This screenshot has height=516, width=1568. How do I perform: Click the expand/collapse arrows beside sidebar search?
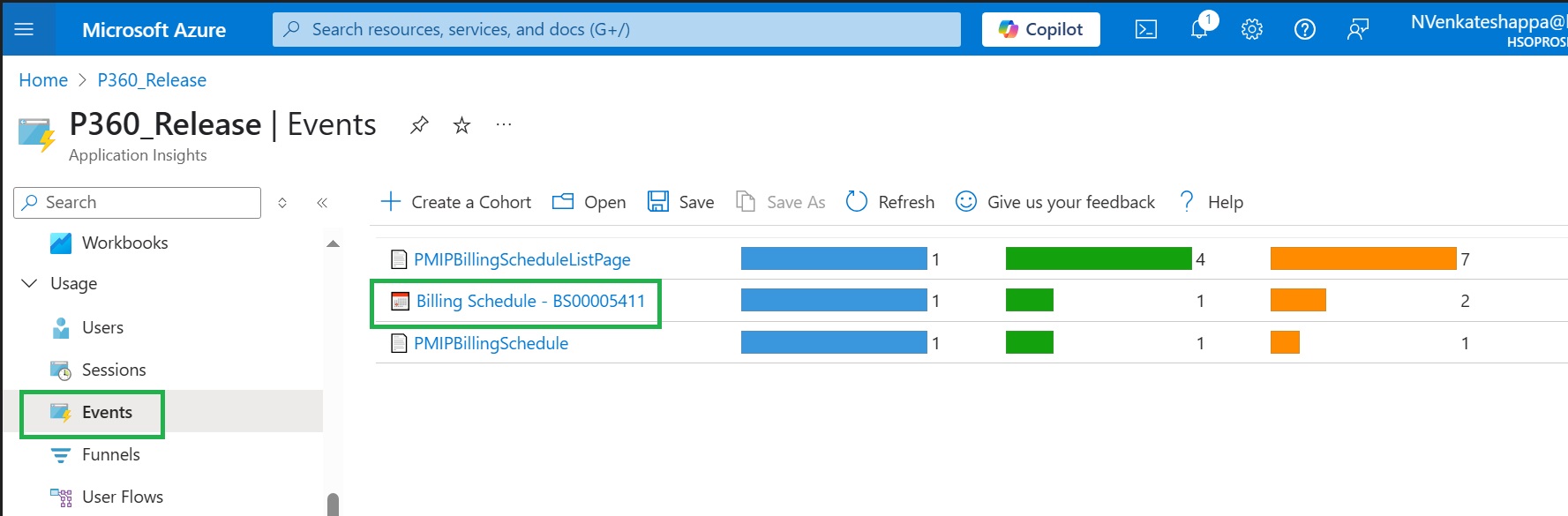point(282,203)
